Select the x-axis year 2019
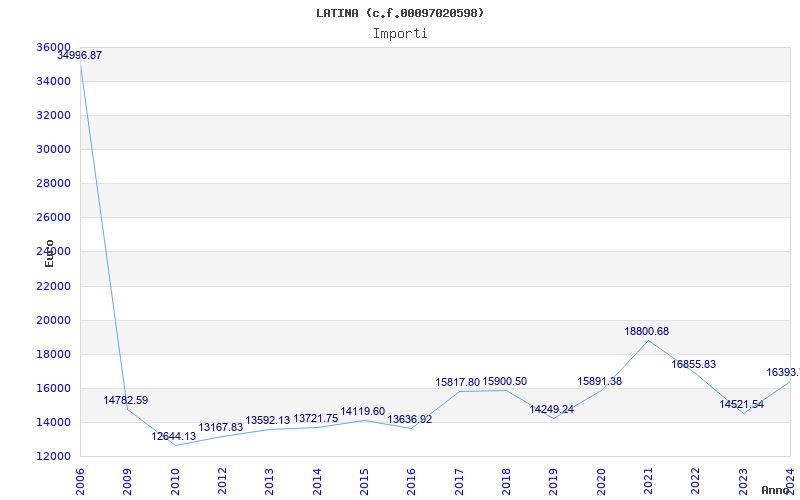Screen dimensions: 800x500 point(554,481)
